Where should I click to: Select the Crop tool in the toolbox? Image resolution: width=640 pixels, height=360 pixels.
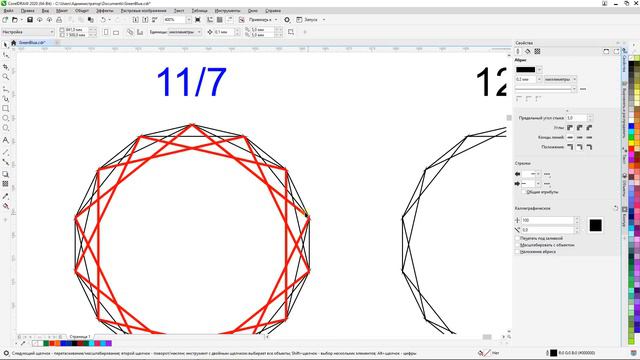5,67
